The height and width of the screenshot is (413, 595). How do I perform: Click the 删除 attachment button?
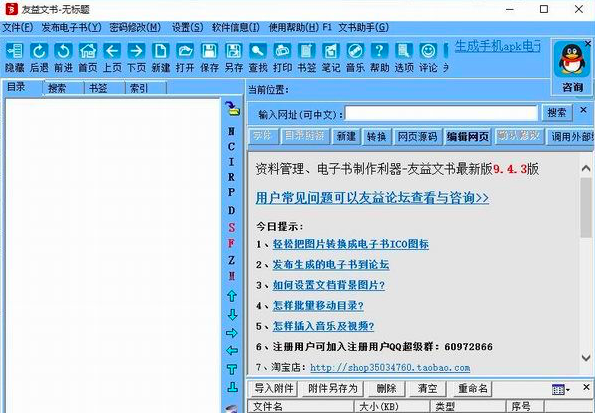386,388
